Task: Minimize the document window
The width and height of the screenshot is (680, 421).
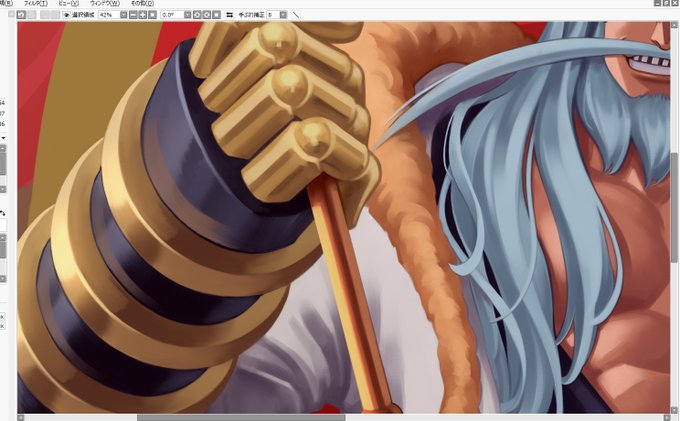Action: 658,3
